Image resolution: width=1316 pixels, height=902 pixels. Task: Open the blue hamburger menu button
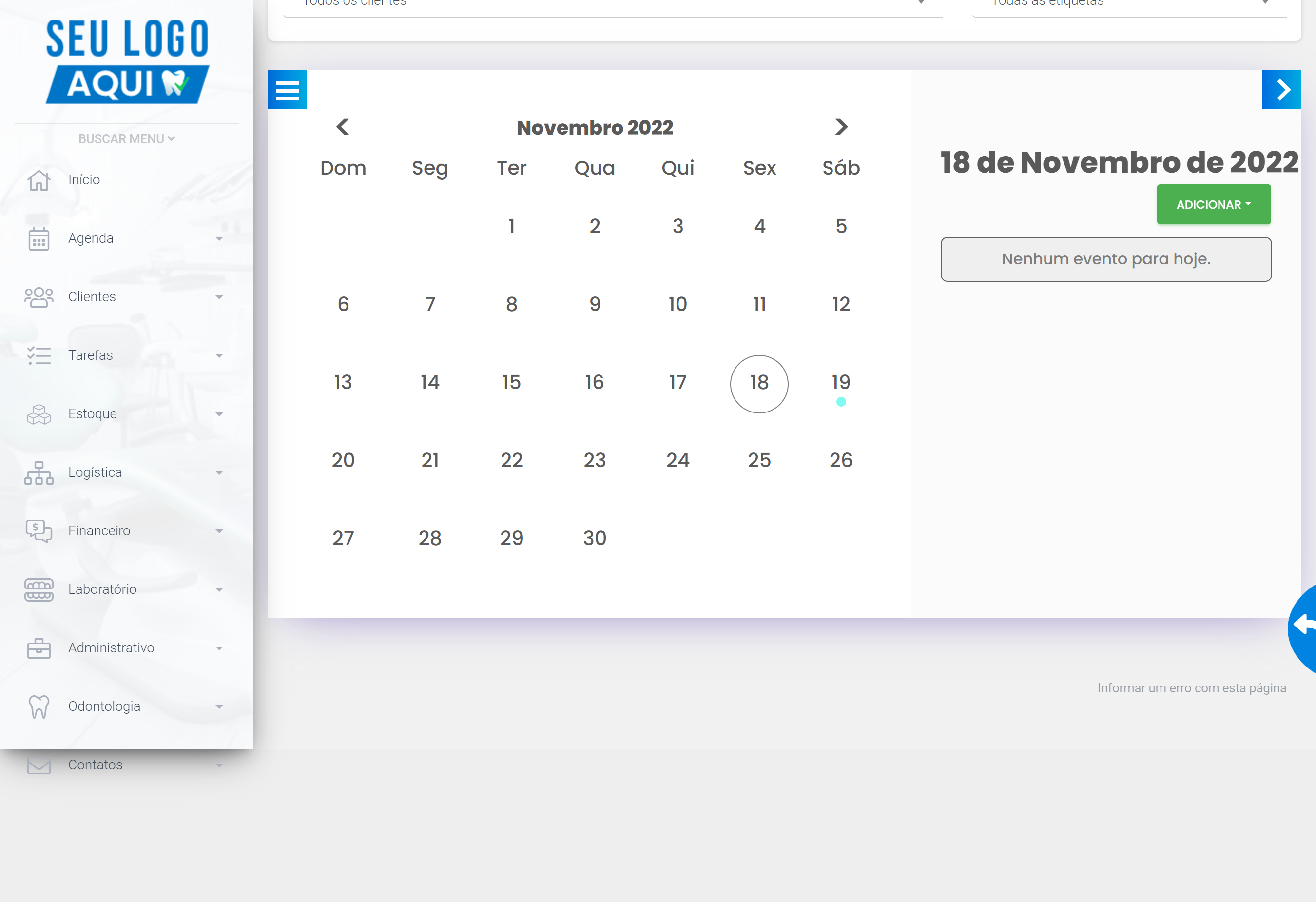(287, 90)
